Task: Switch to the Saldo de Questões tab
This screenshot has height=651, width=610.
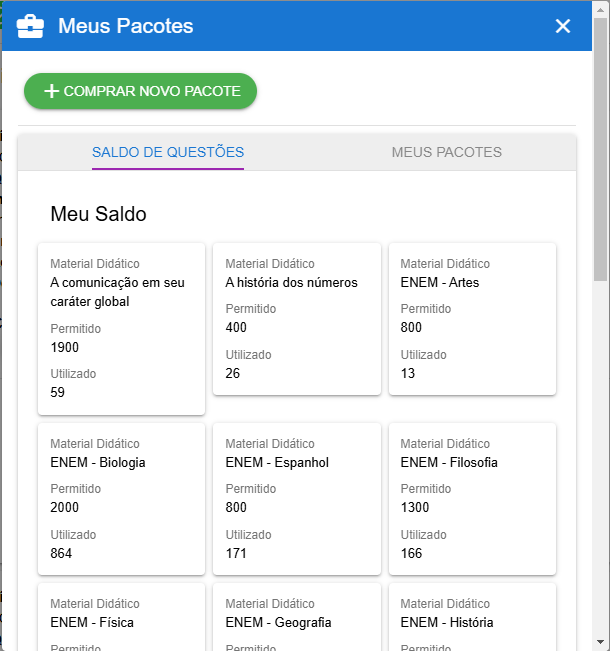Action: pyautogui.click(x=168, y=152)
